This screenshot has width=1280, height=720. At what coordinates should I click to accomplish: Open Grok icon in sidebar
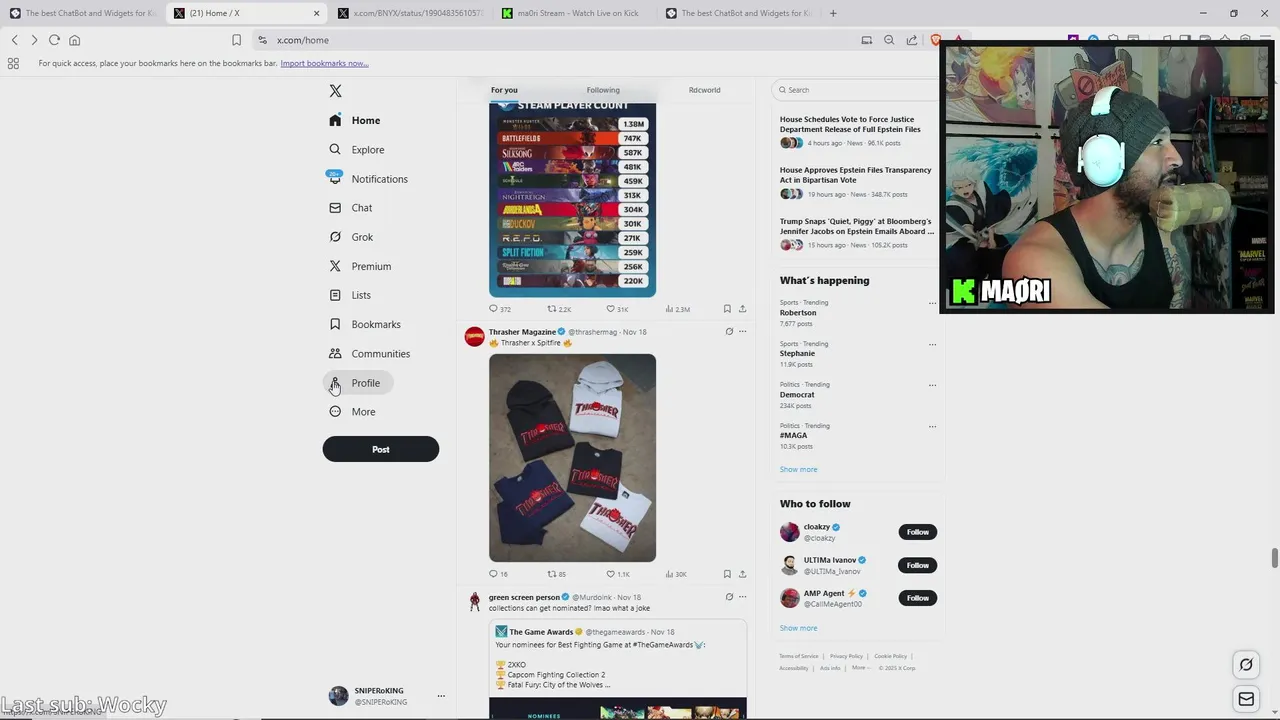(335, 237)
